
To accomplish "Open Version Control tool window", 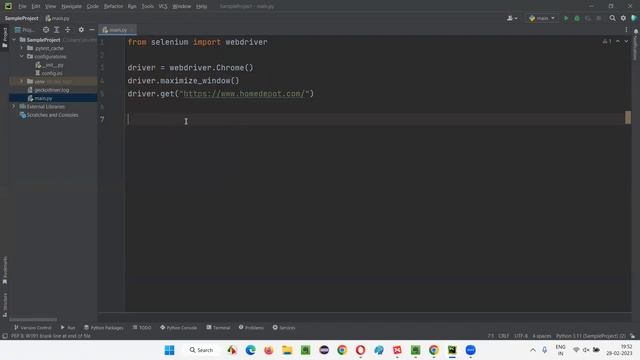I will coord(33,328).
